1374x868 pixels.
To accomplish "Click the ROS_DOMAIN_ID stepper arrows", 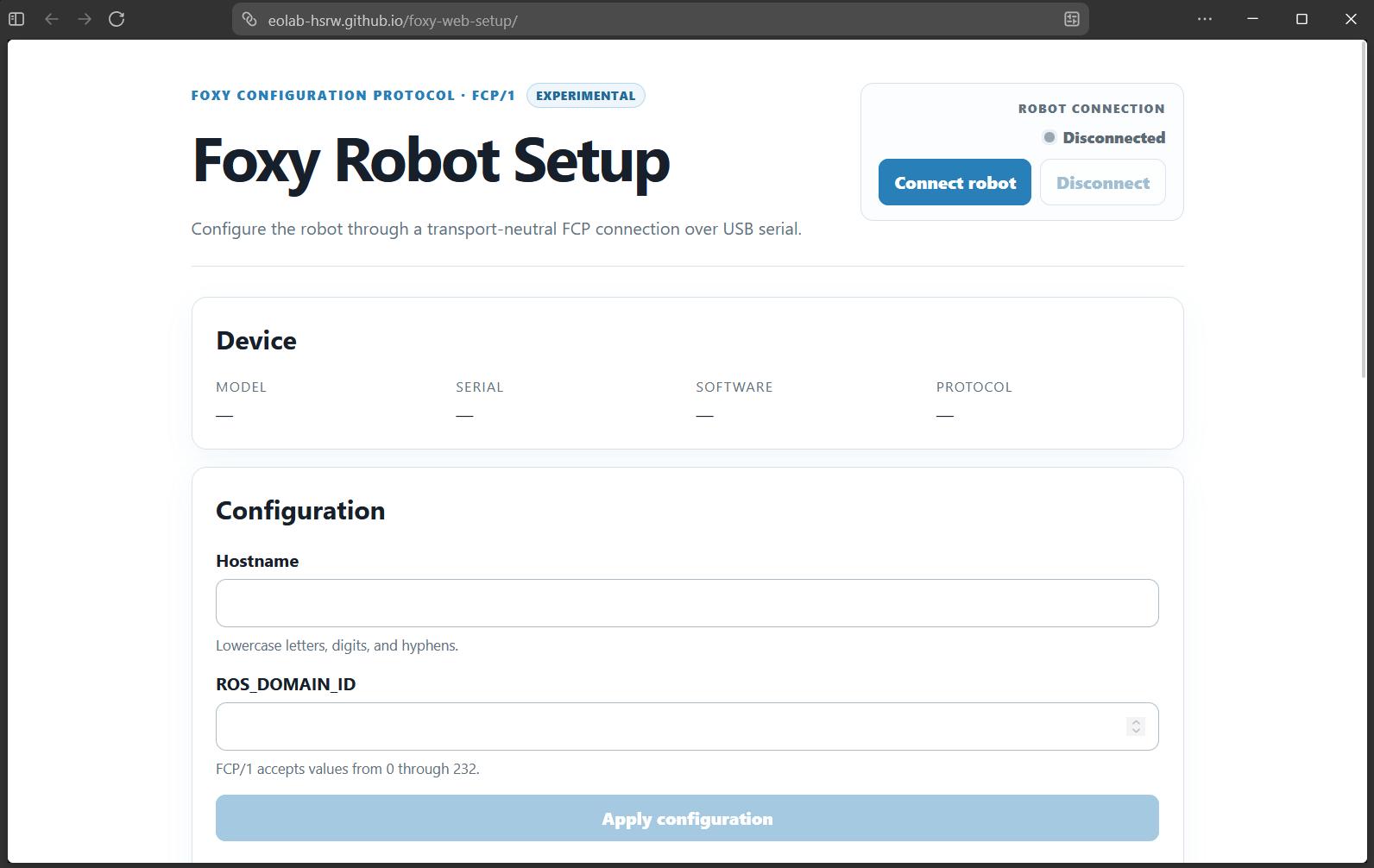I will click(1136, 726).
